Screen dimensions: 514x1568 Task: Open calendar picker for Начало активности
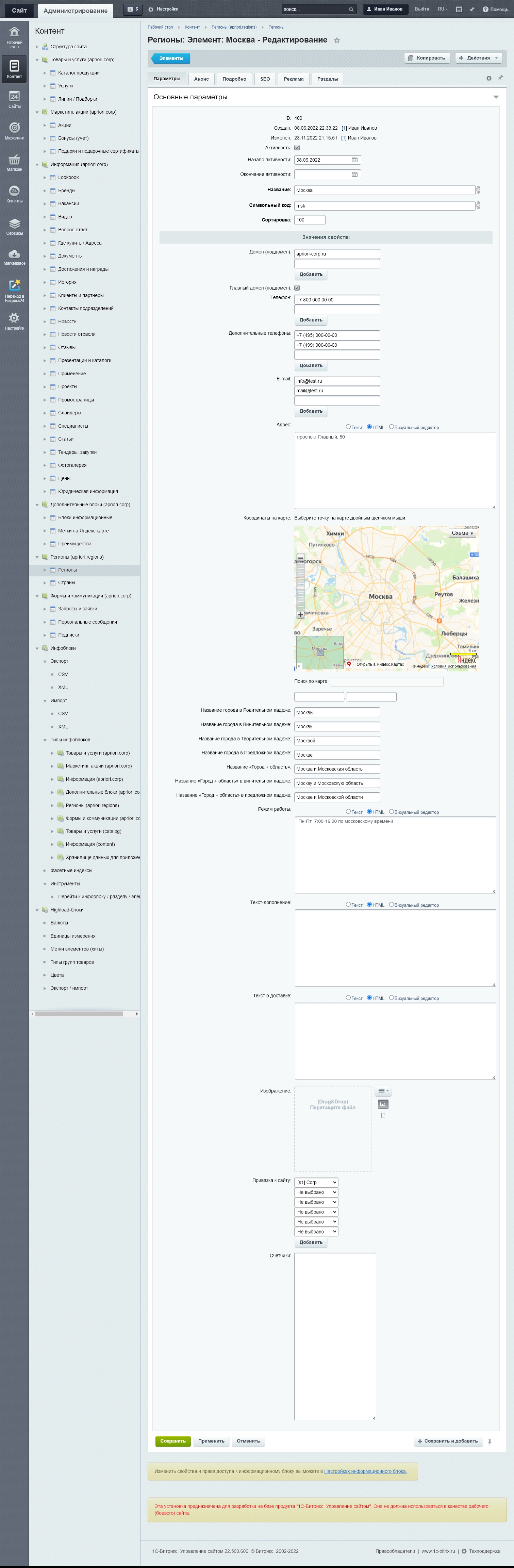pyautogui.click(x=355, y=160)
